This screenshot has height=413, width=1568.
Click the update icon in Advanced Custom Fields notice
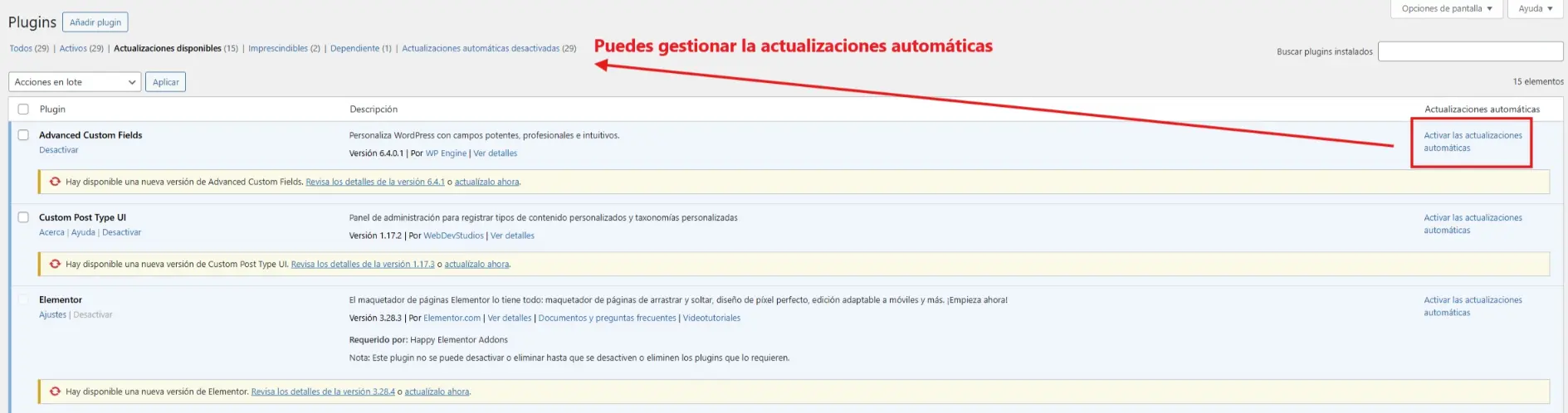pos(55,182)
